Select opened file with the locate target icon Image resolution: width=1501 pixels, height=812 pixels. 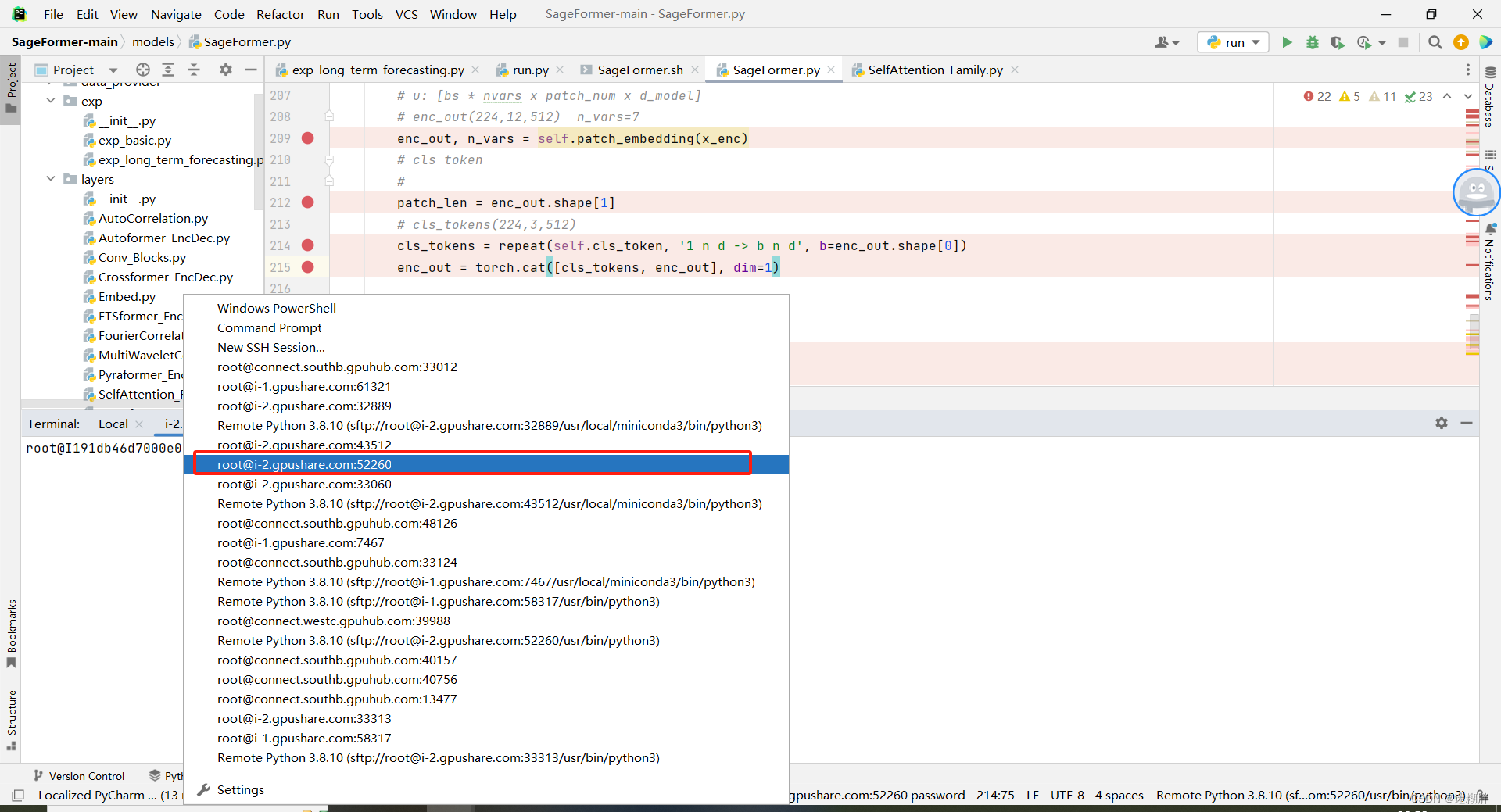143,70
